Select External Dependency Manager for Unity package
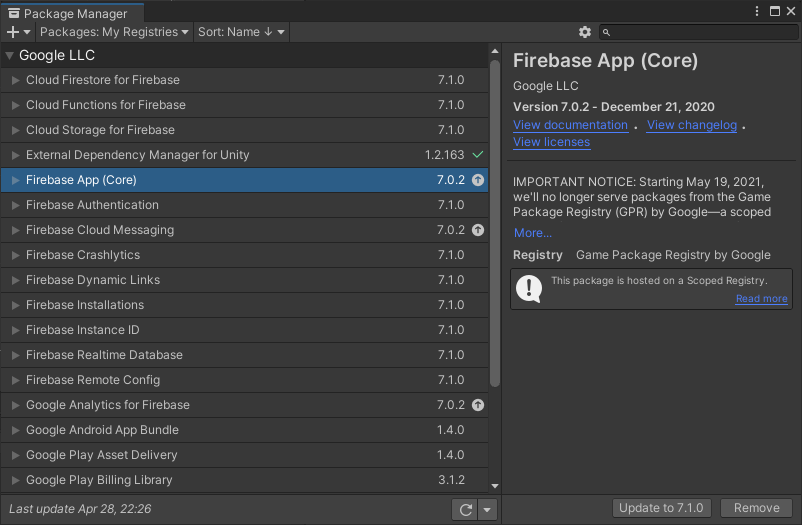Screen dimensions: 802x525 (x=244, y=155)
